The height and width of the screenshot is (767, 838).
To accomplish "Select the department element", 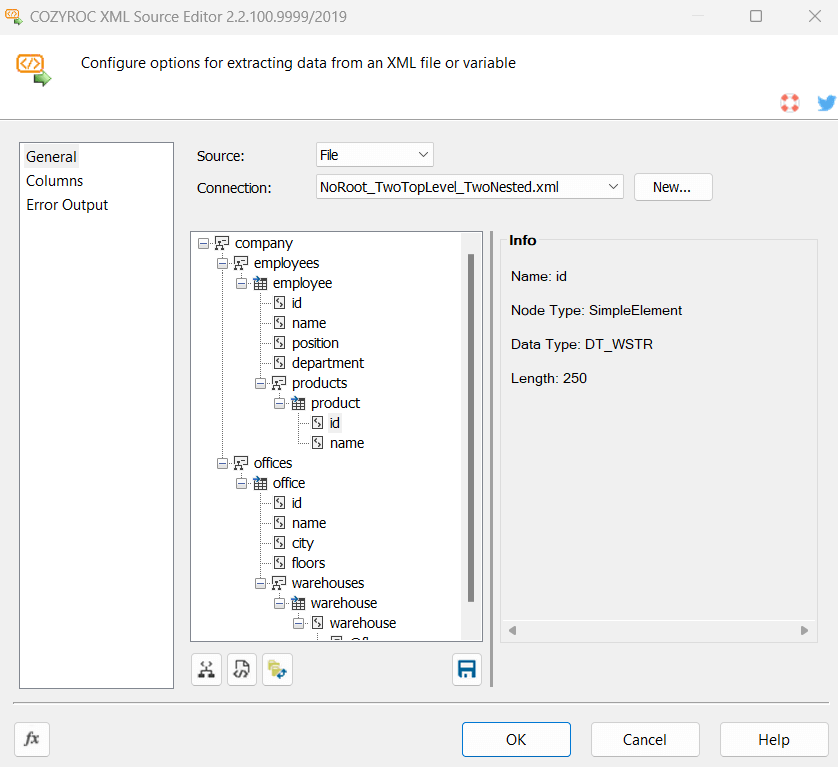I will coord(328,363).
